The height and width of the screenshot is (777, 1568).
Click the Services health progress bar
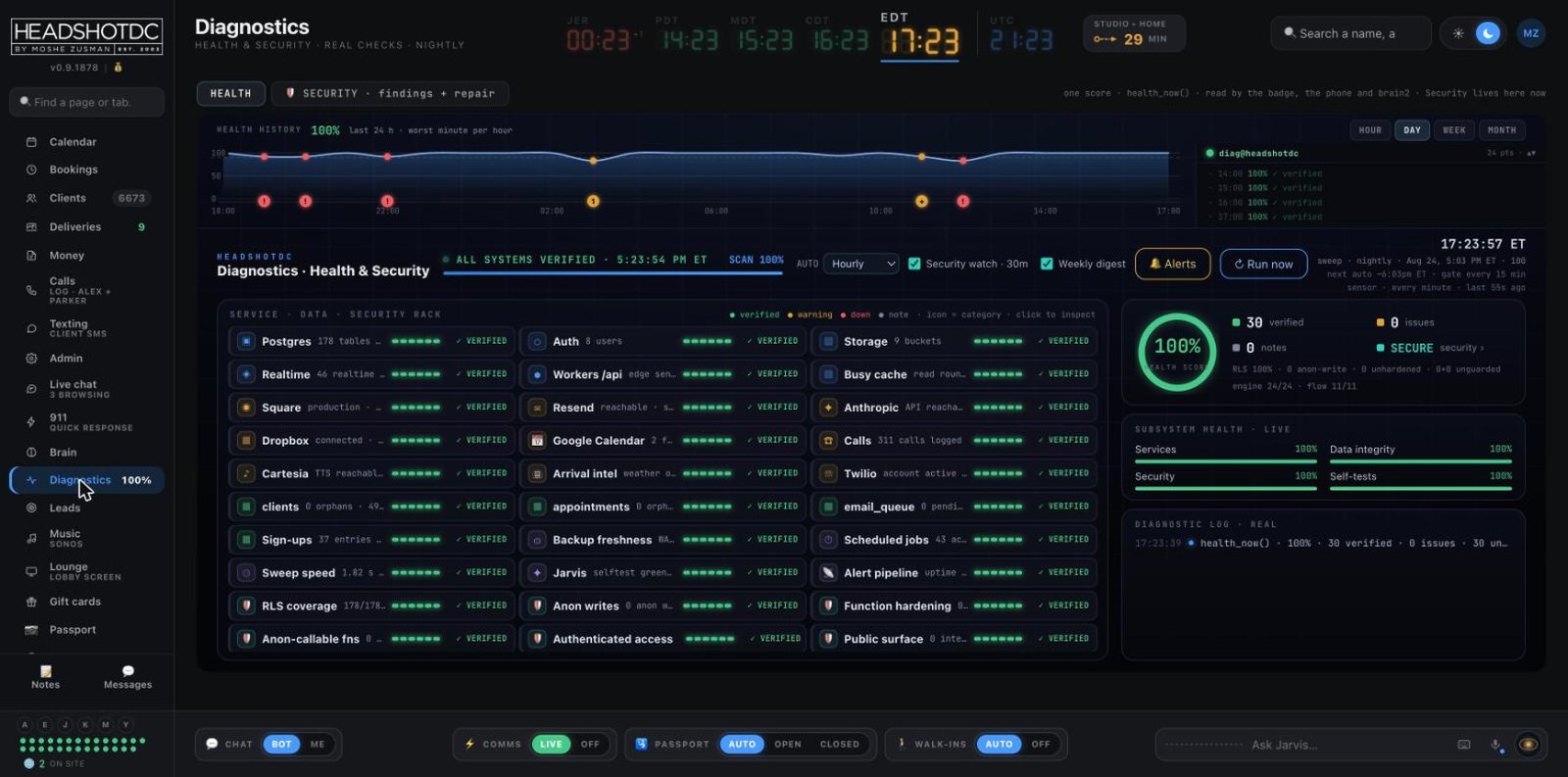point(1226,461)
